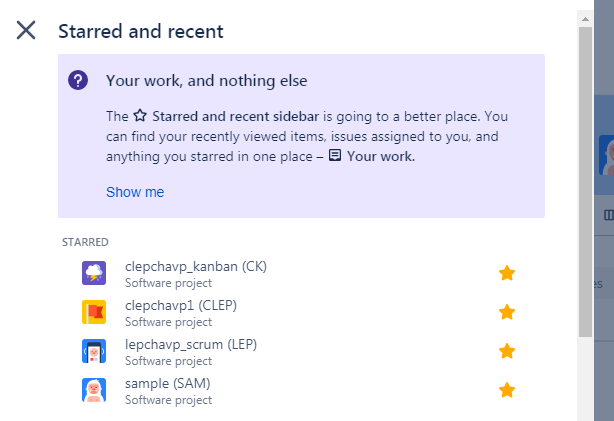This screenshot has height=421, width=614.
Task: Toggle the star for sample (SAM)
Action: pyautogui.click(x=507, y=390)
